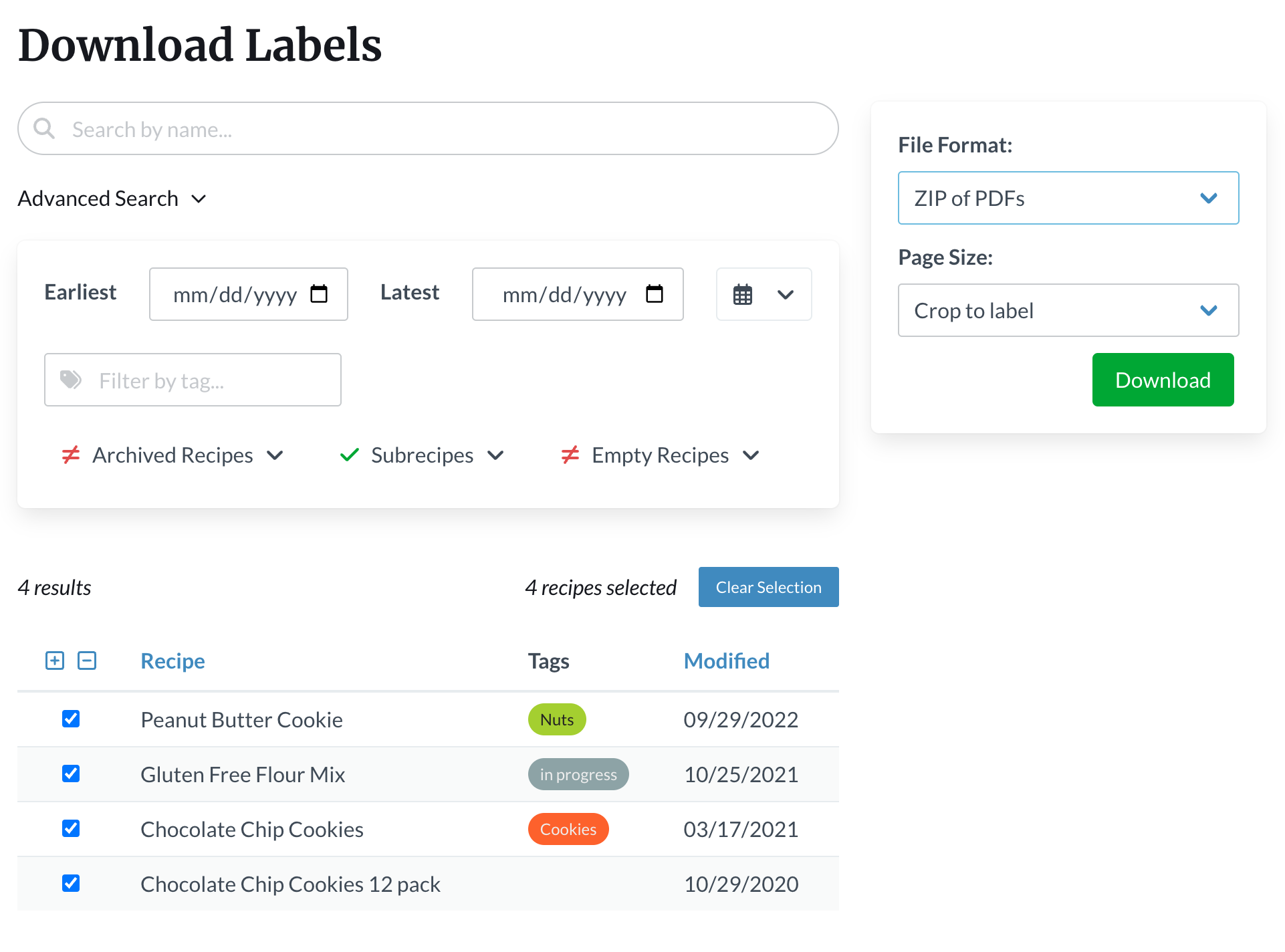Click the tag icon in filter field
1285x952 pixels.
click(70, 380)
